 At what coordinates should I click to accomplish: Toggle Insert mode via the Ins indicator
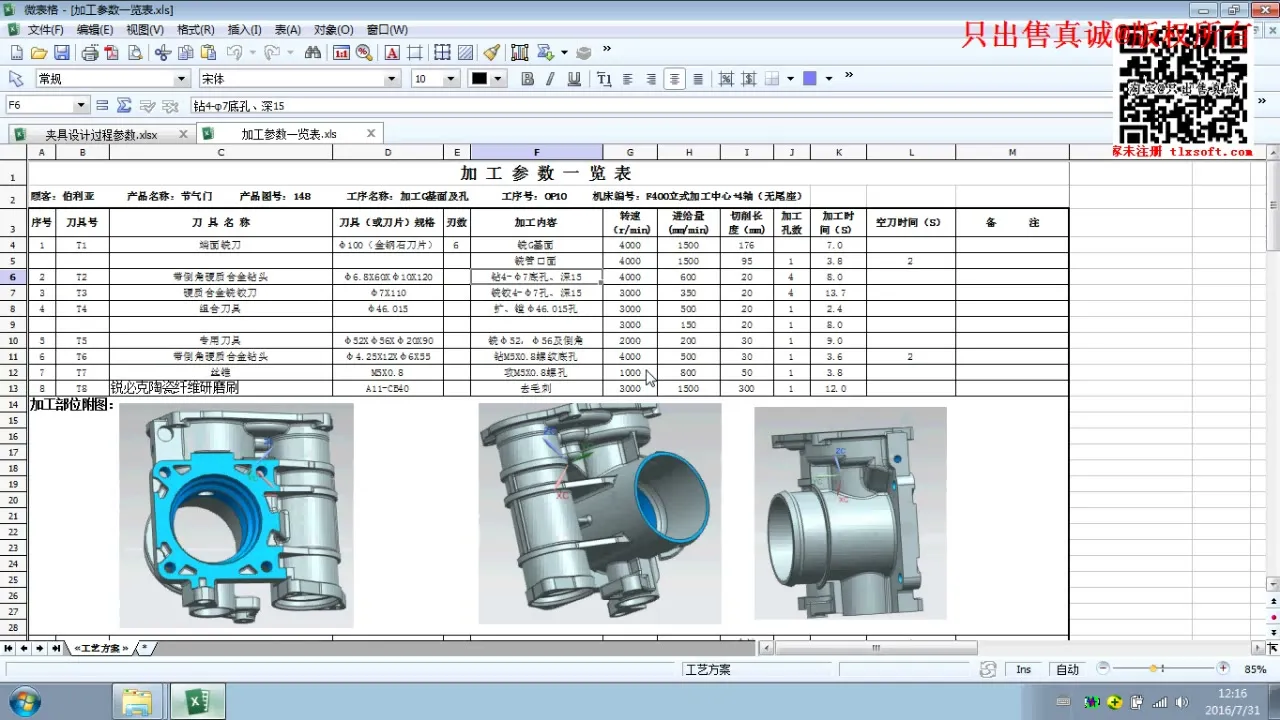pos(1024,668)
